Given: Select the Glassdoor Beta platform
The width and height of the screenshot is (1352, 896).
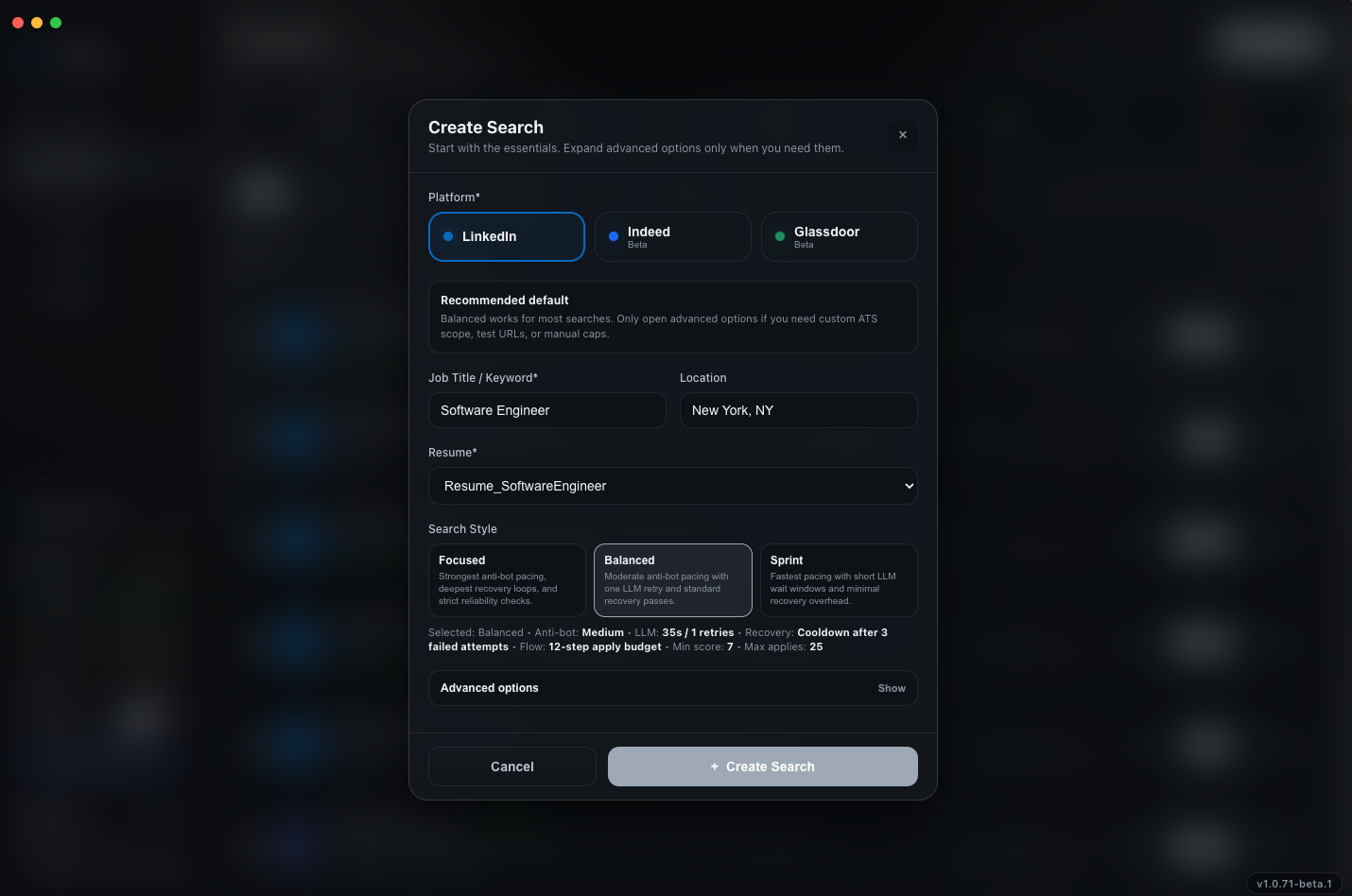Looking at the screenshot, I should tap(839, 236).
